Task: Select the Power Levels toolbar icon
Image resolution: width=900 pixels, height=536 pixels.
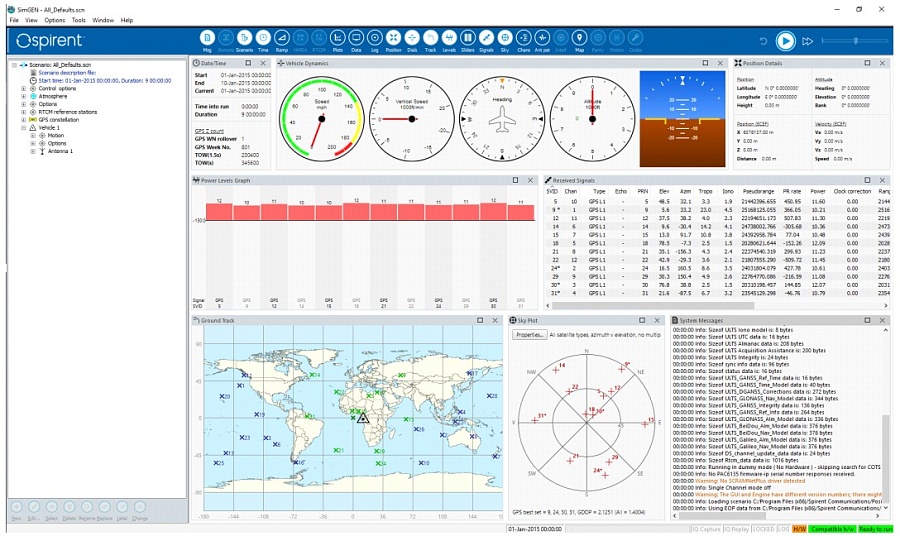Action: pos(449,39)
